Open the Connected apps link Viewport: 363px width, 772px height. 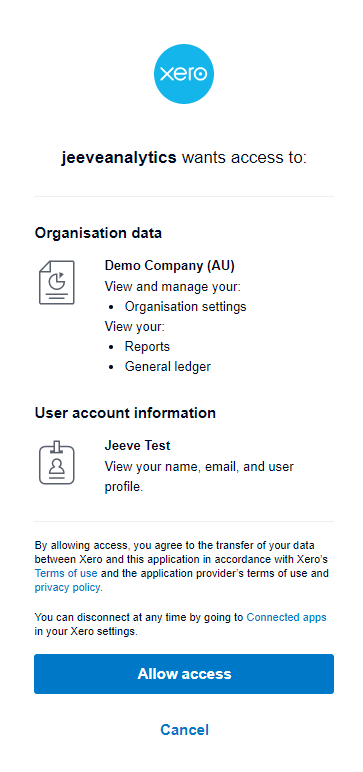point(286,617)
